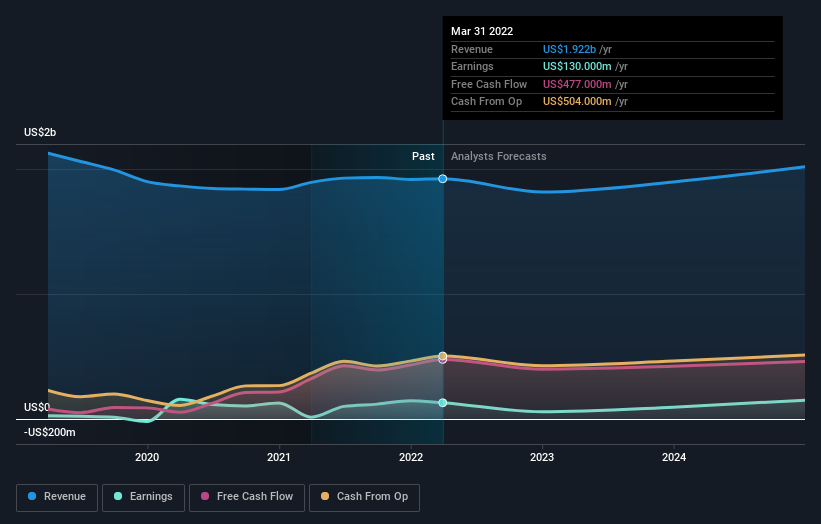Click the Earnings data point marker on teal line

click(443, 403)
